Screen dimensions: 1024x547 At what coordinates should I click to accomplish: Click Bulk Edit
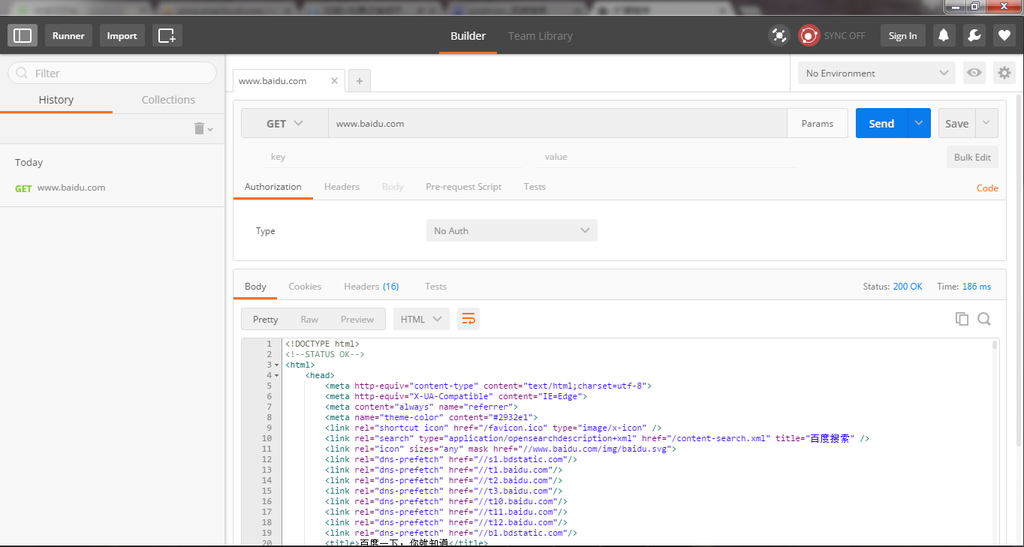coord(972,157)
